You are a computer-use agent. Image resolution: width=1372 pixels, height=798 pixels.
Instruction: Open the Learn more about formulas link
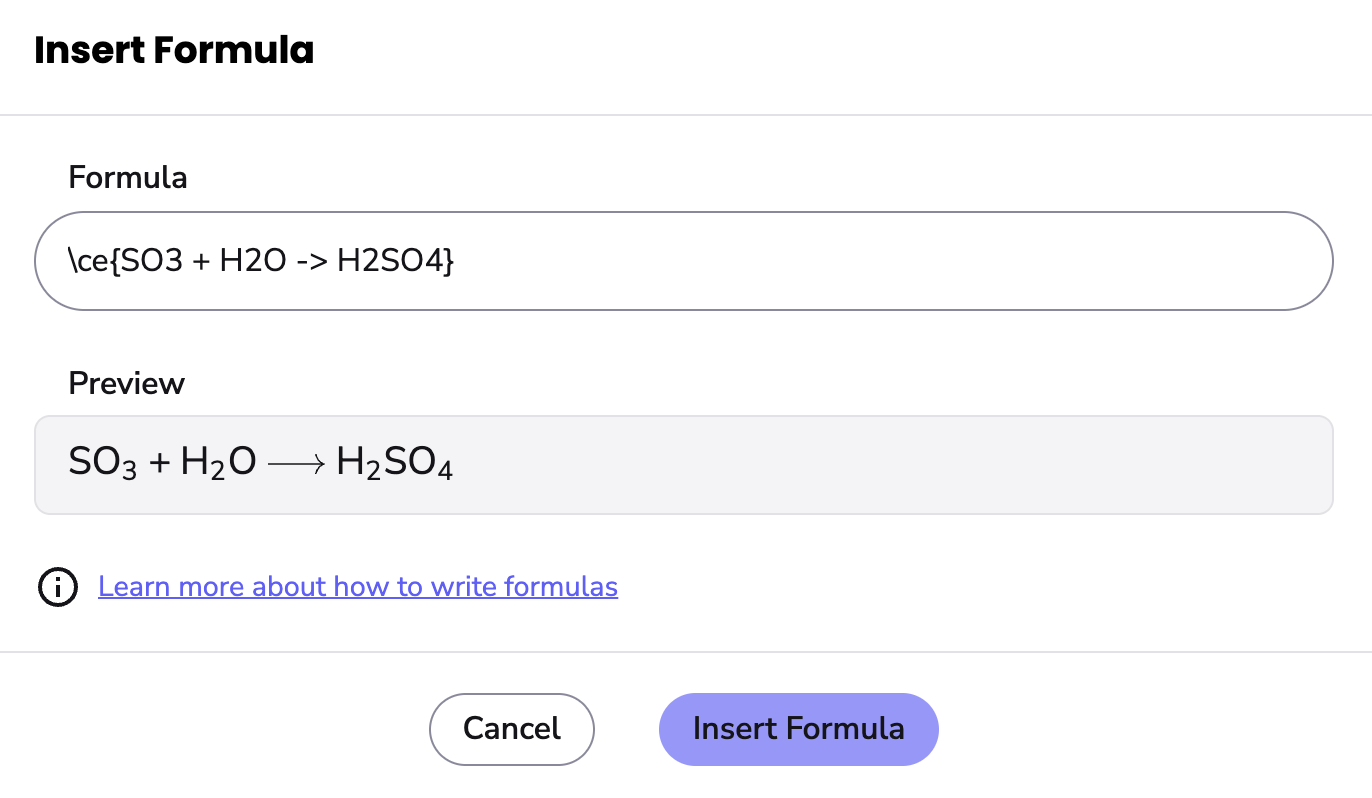[357, 586]
